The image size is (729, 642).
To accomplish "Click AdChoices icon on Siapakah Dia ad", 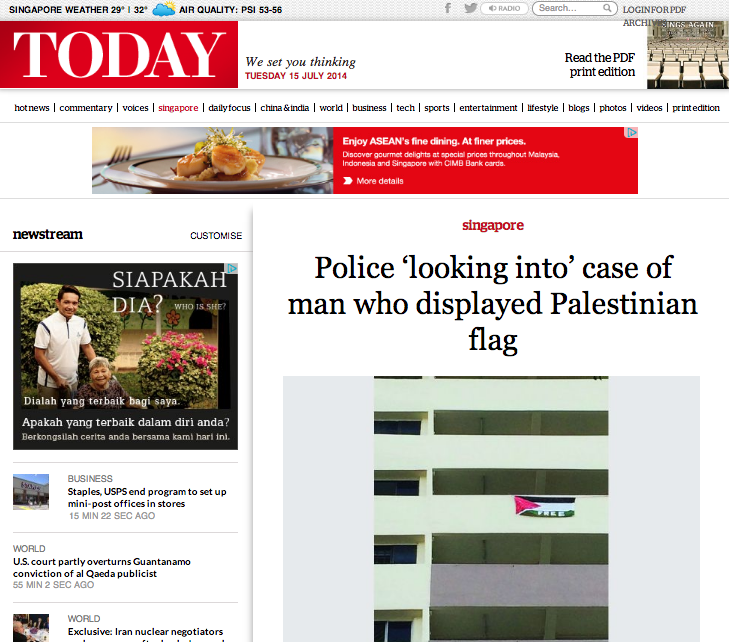I will tap(232, 268).
